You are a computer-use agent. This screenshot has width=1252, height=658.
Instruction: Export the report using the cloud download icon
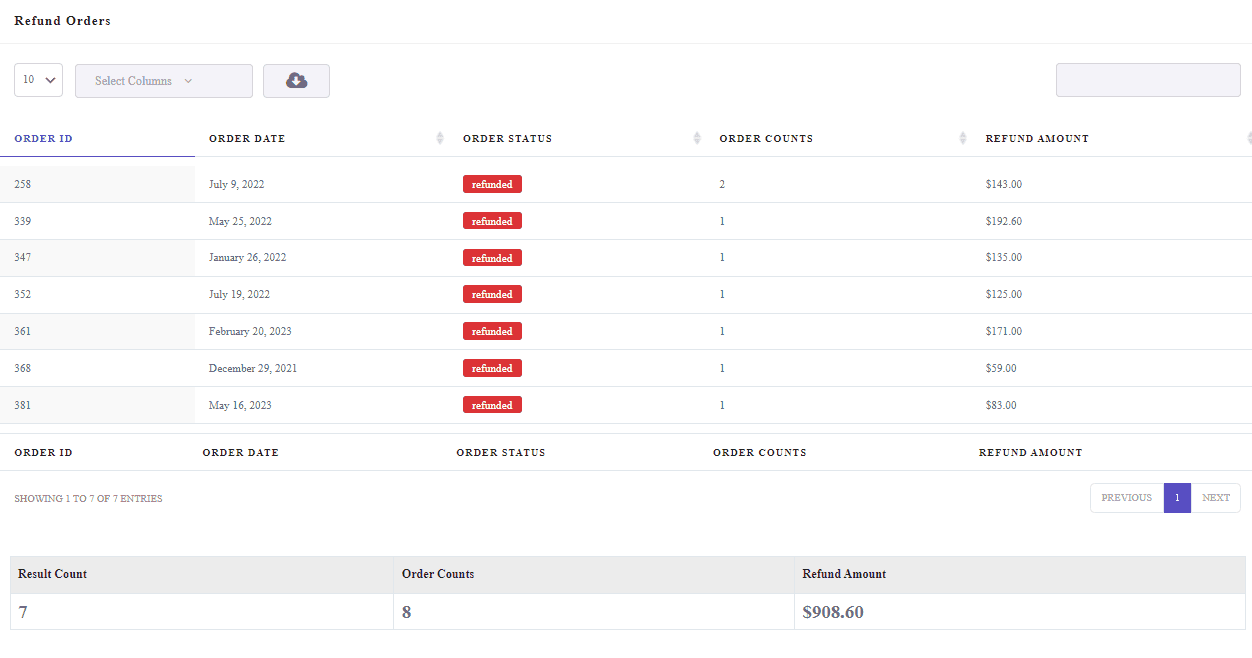(296, 80)
